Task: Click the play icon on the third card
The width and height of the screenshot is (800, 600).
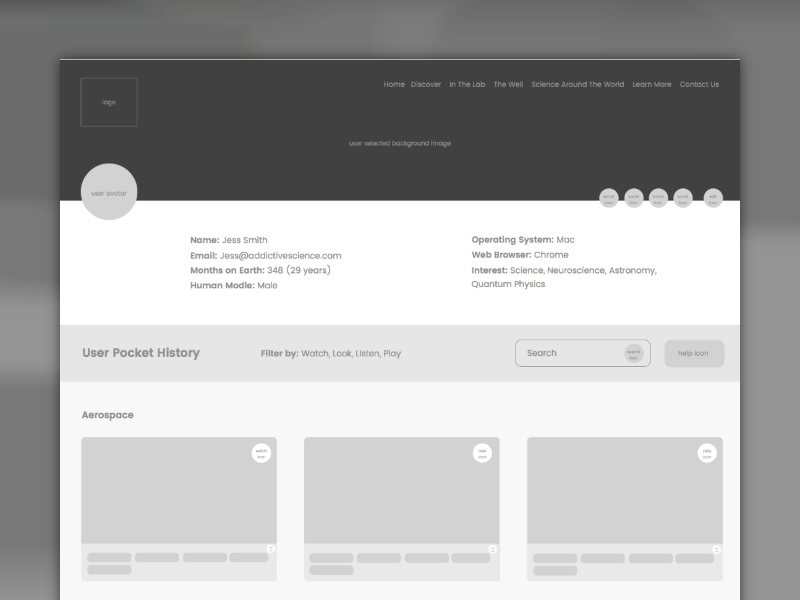Action: pyautogui.click(x=707, y=453)
